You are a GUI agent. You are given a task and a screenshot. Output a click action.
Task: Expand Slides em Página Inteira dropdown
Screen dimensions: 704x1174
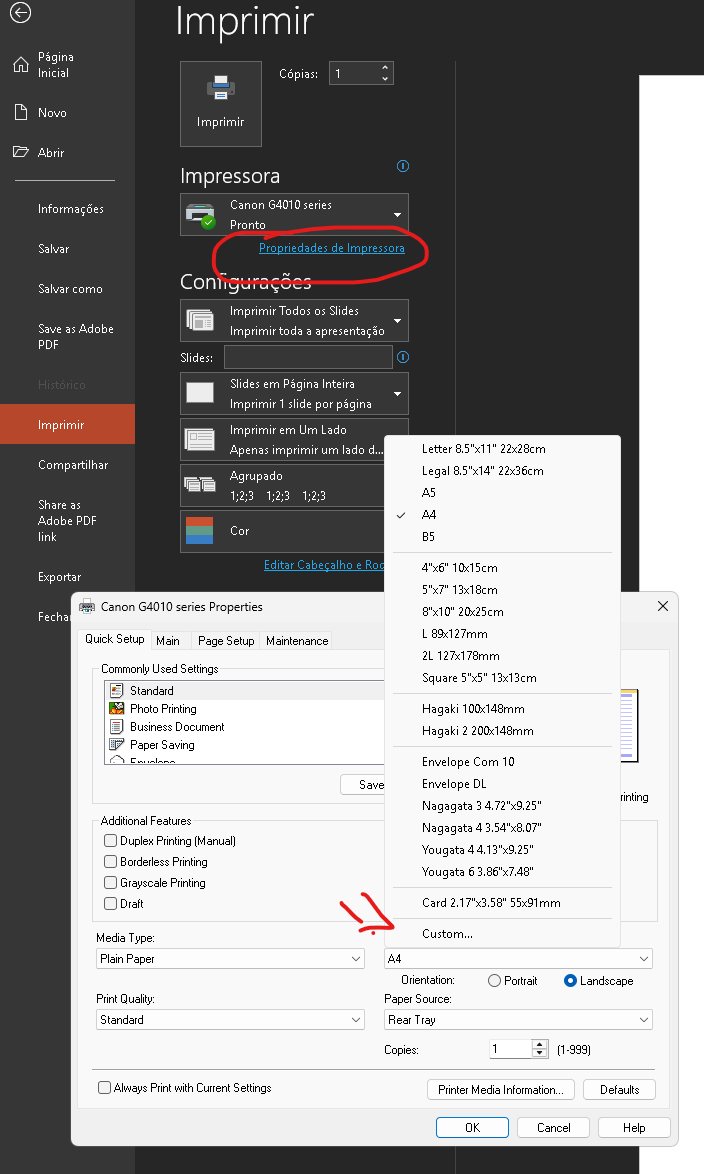click(x=294, y=393)
